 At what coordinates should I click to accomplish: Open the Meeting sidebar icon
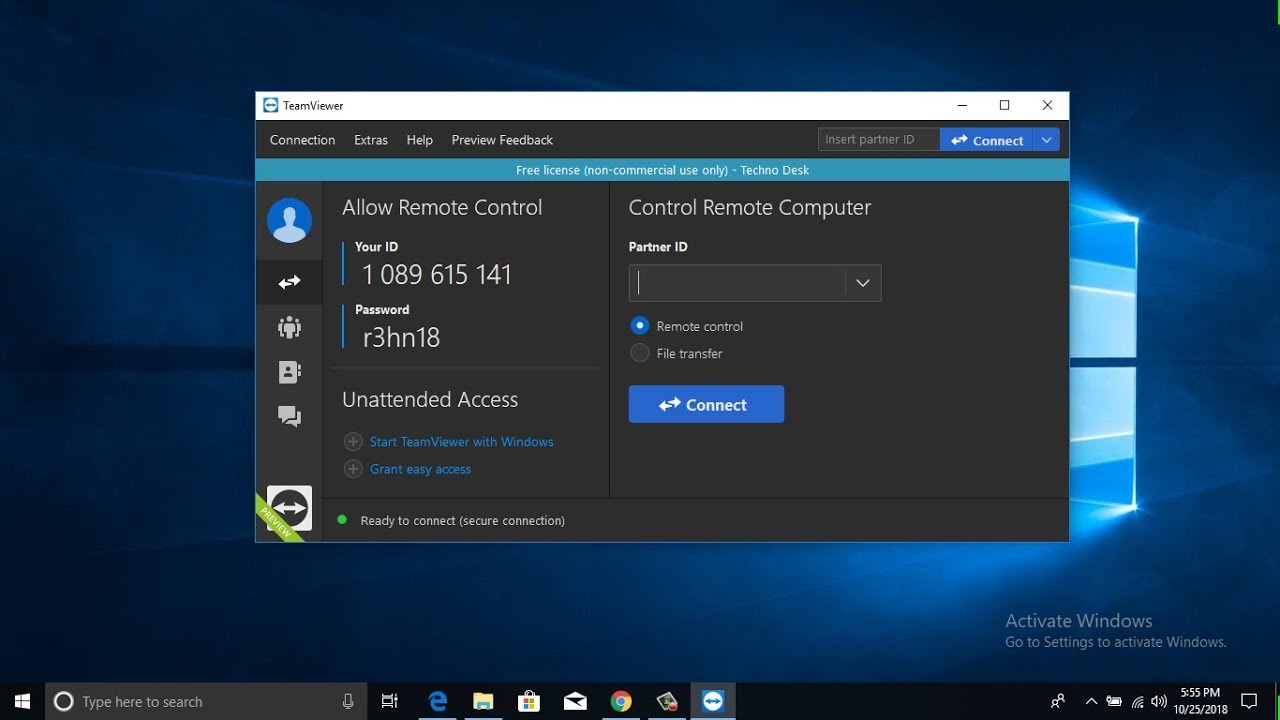click(289, 327)
